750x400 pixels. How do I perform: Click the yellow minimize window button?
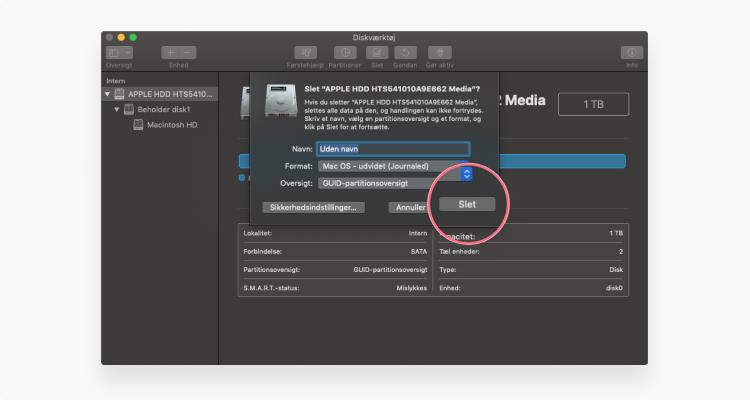[x=121, y=37]
